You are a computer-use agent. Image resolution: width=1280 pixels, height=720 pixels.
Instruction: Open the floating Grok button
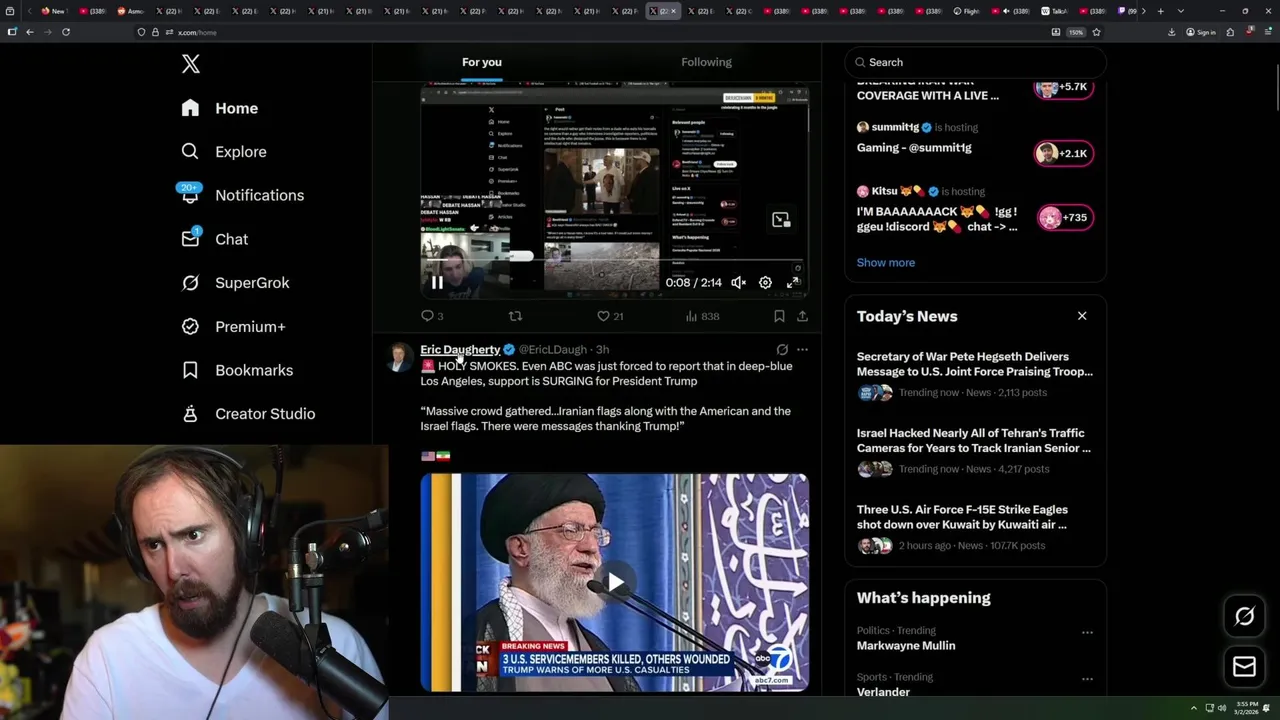pyautogui.click(x=1244, y=617)
